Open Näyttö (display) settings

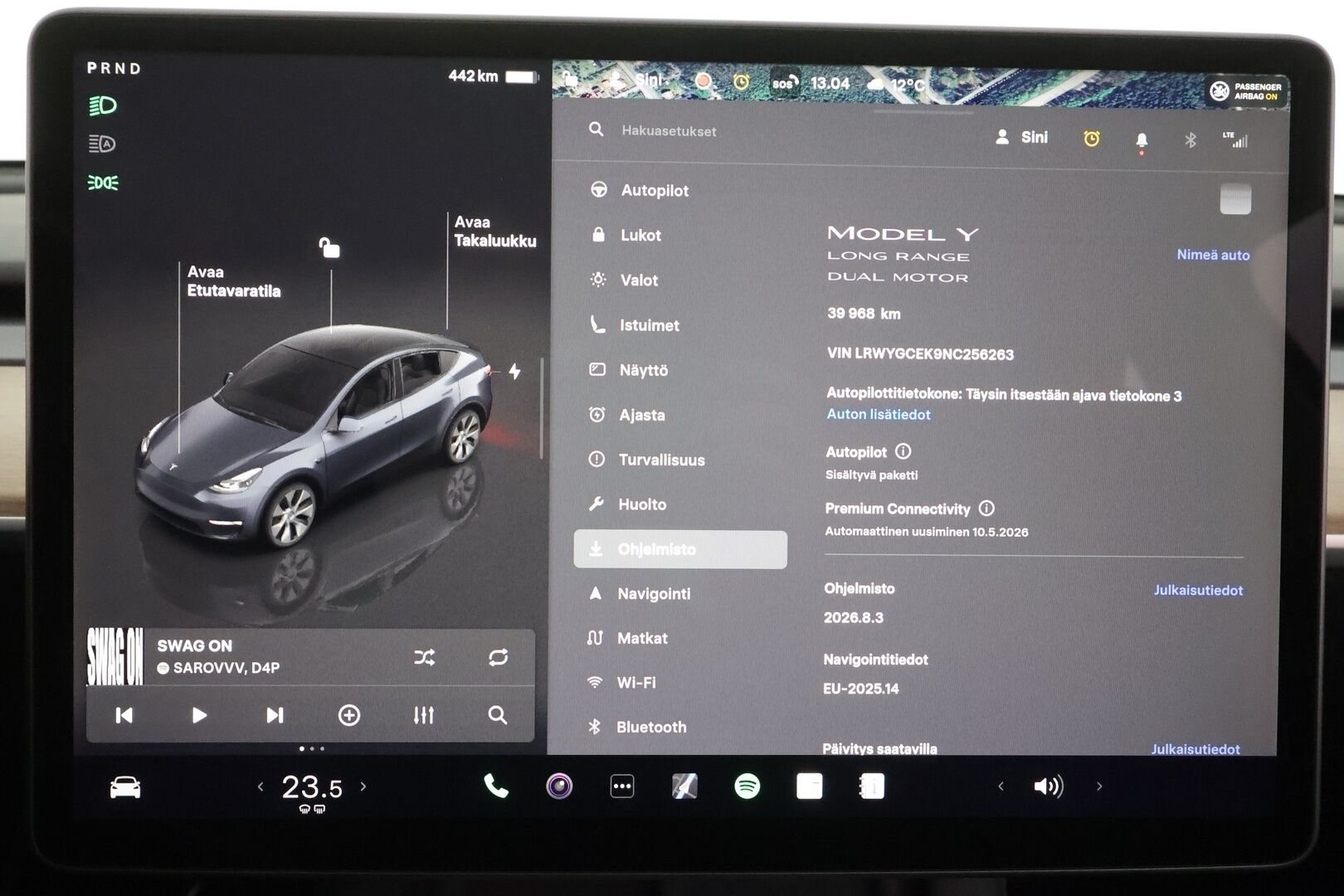pyautogui.click(x=629, y=370)
